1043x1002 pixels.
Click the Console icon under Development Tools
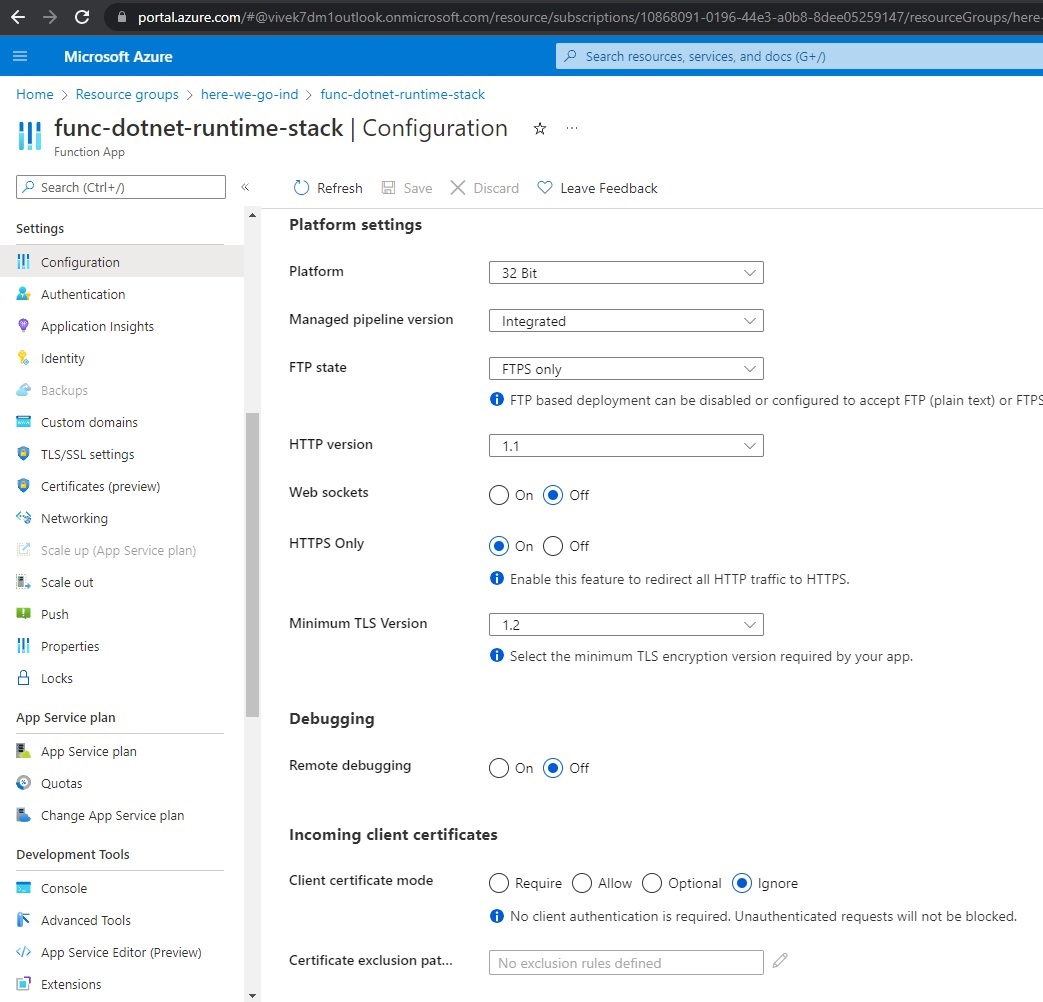pyautogui.click(x=23, y=888)
